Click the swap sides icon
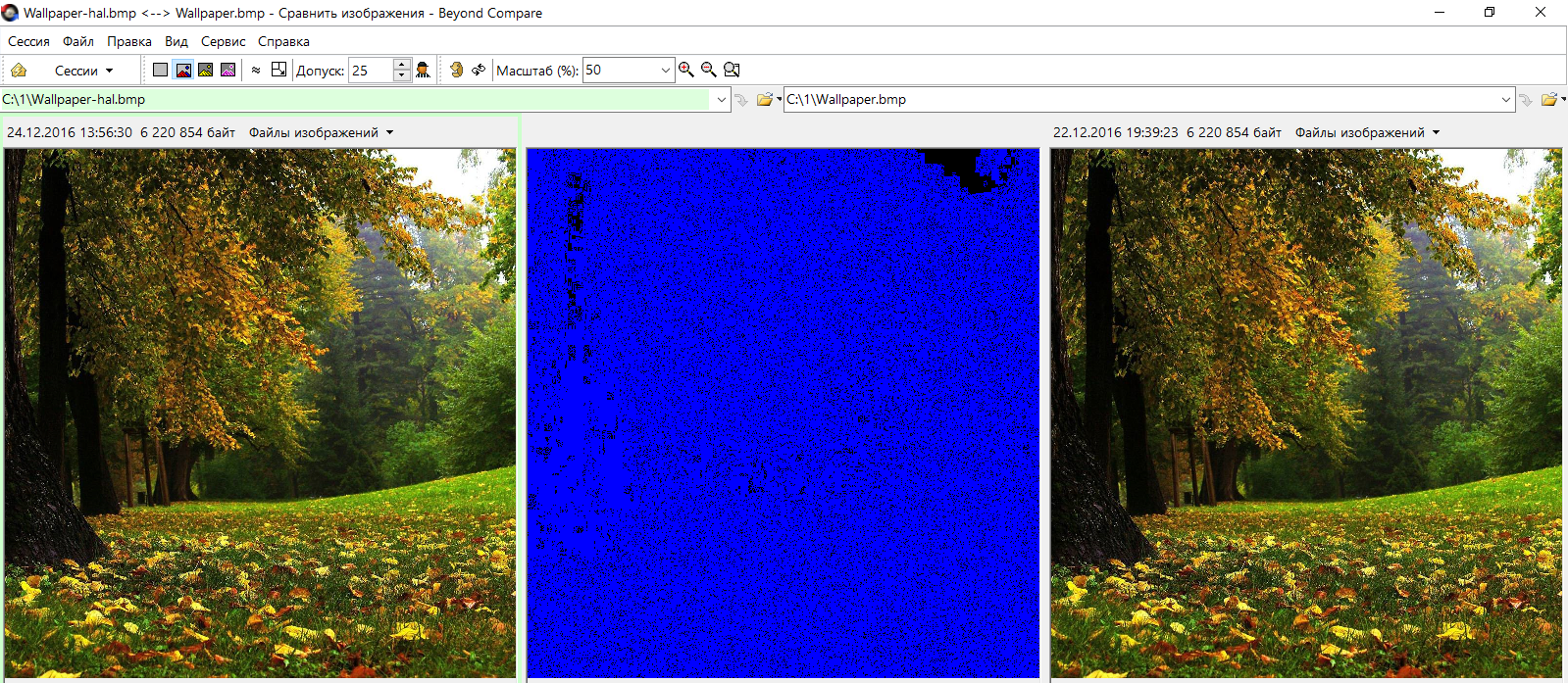Image resolution: width=1568 pixels, height=683 pixels. [479, 70]
